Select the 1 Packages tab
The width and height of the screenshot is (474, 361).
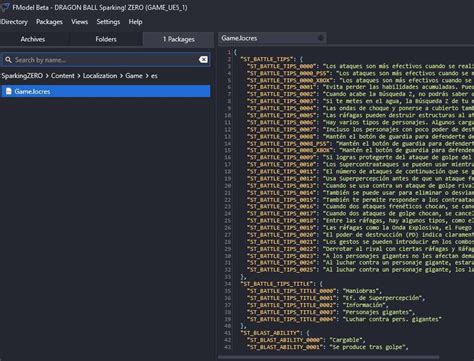[178, 39]
